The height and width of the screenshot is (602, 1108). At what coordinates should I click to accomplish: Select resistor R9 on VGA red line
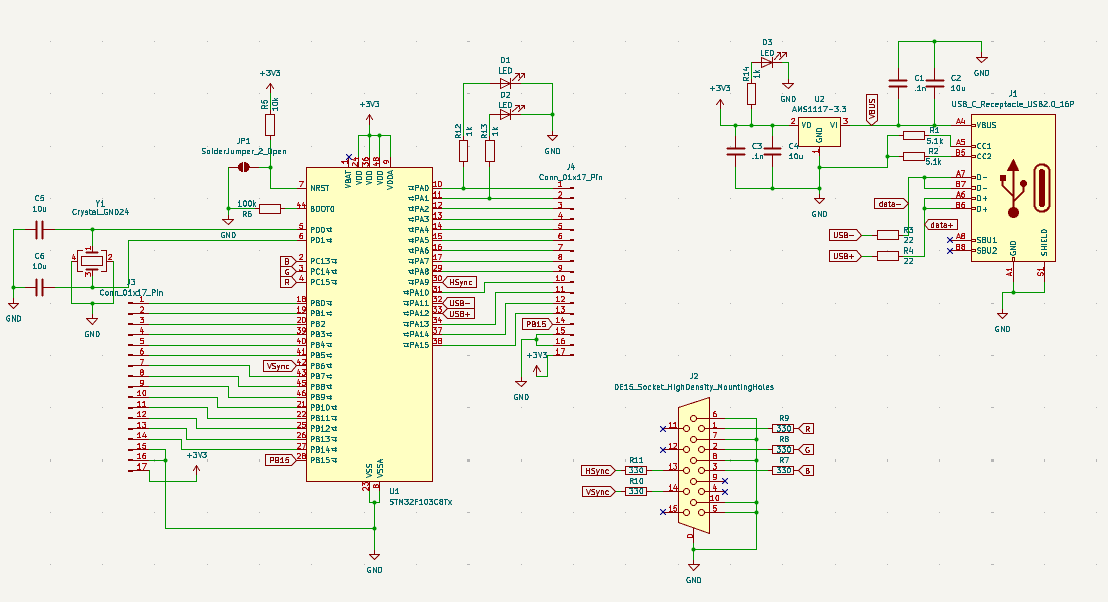tap(784, 428)
